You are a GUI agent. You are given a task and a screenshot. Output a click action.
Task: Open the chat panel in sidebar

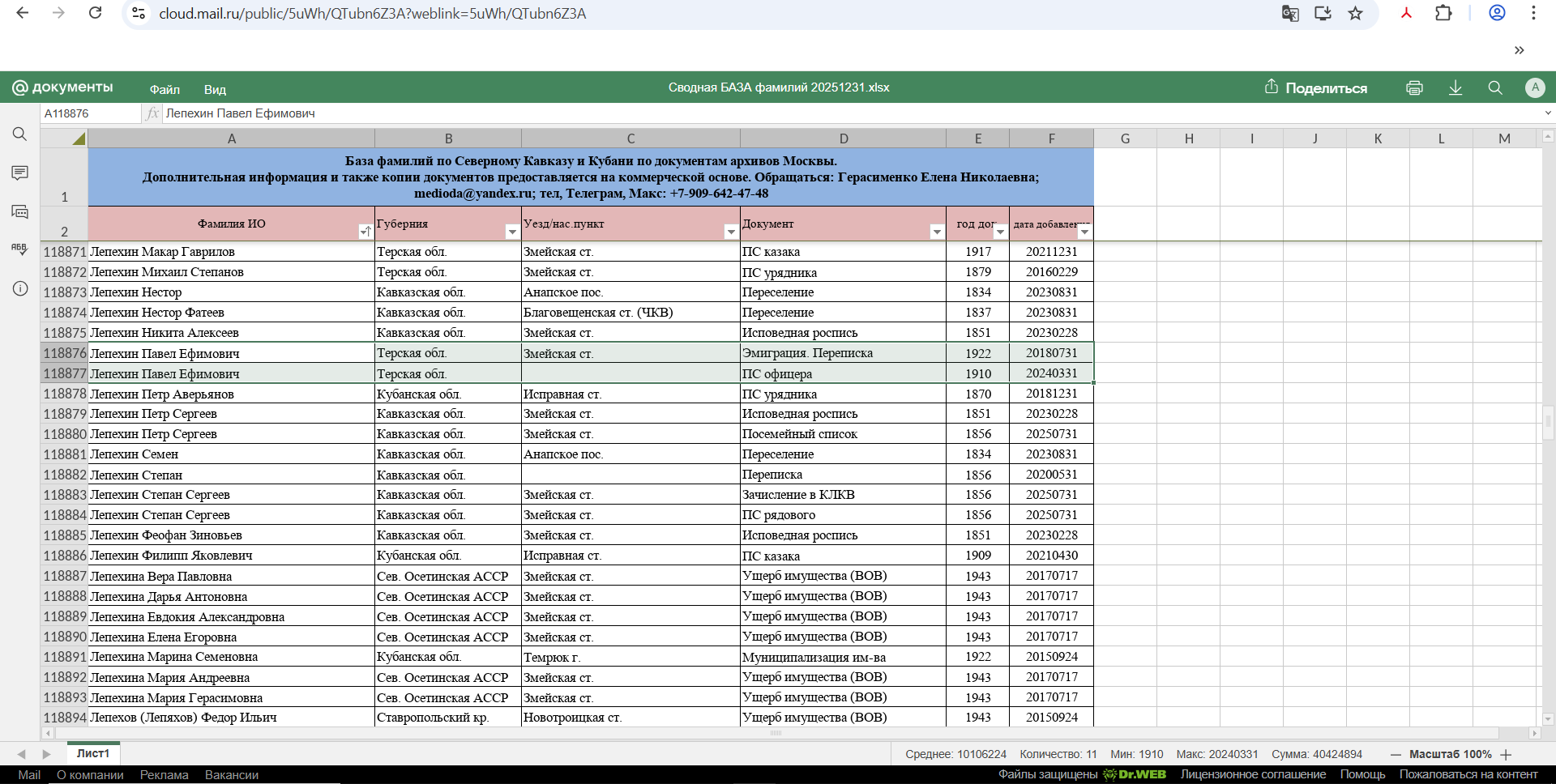point(20,211)
